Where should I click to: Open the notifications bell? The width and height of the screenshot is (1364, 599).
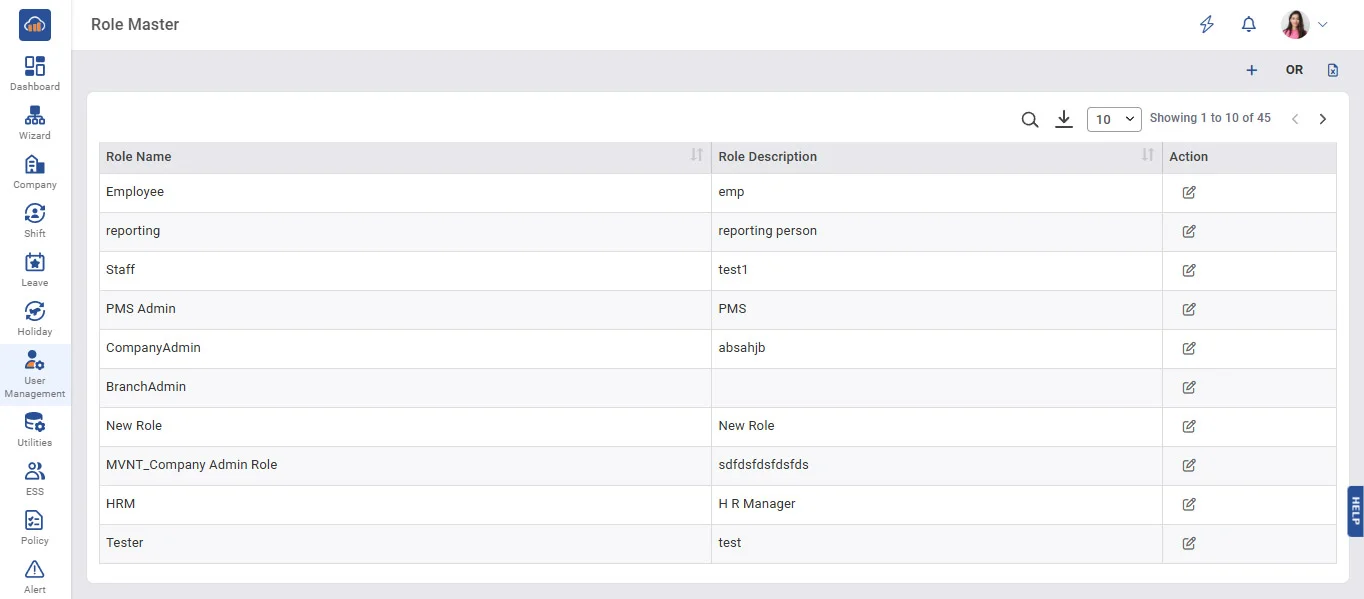(x=1248, y=25)
